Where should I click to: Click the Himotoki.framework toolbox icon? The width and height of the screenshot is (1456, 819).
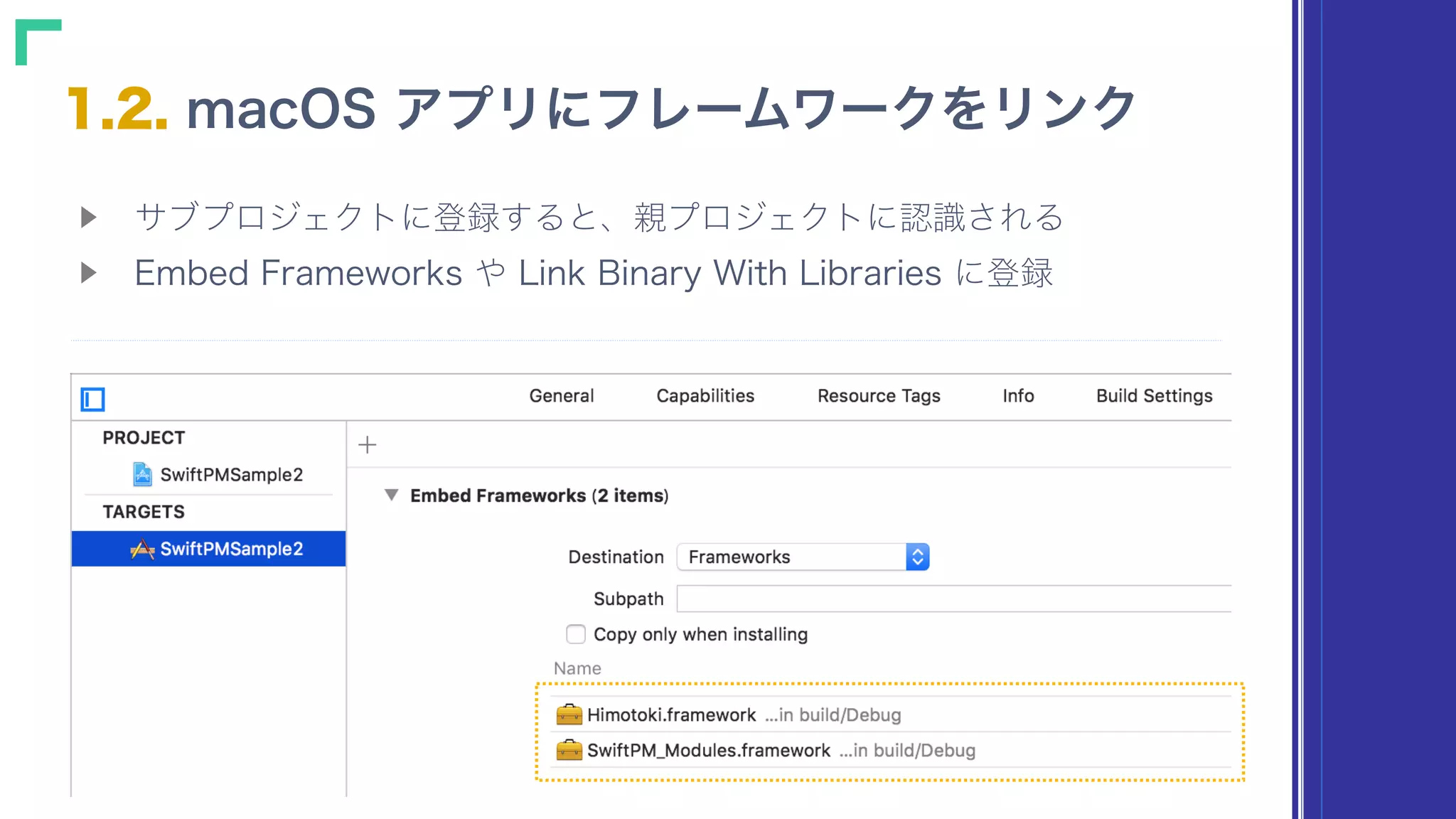click(569, 714)
